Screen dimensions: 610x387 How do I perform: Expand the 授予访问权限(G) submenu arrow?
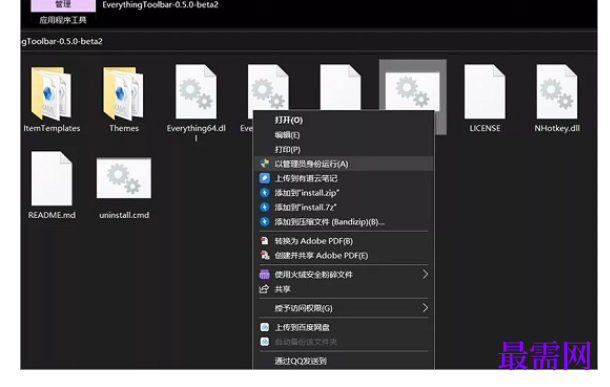[425, 308]
